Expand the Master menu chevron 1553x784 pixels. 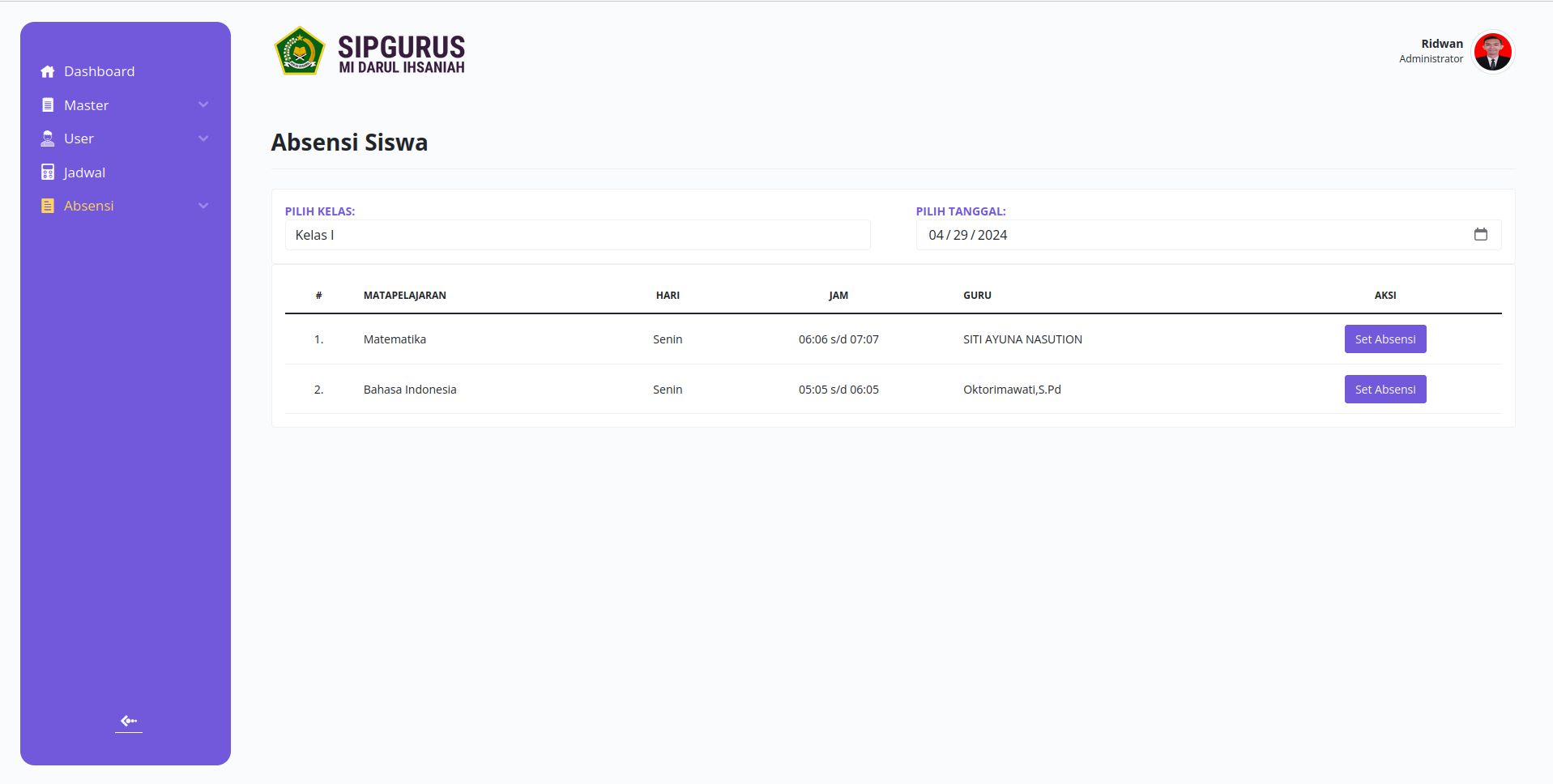tap(203, 105)
